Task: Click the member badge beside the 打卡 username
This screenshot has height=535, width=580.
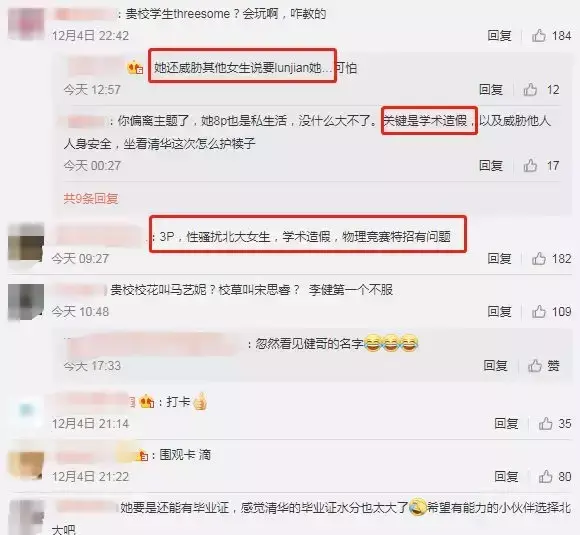Action: [x=146, y=402]
